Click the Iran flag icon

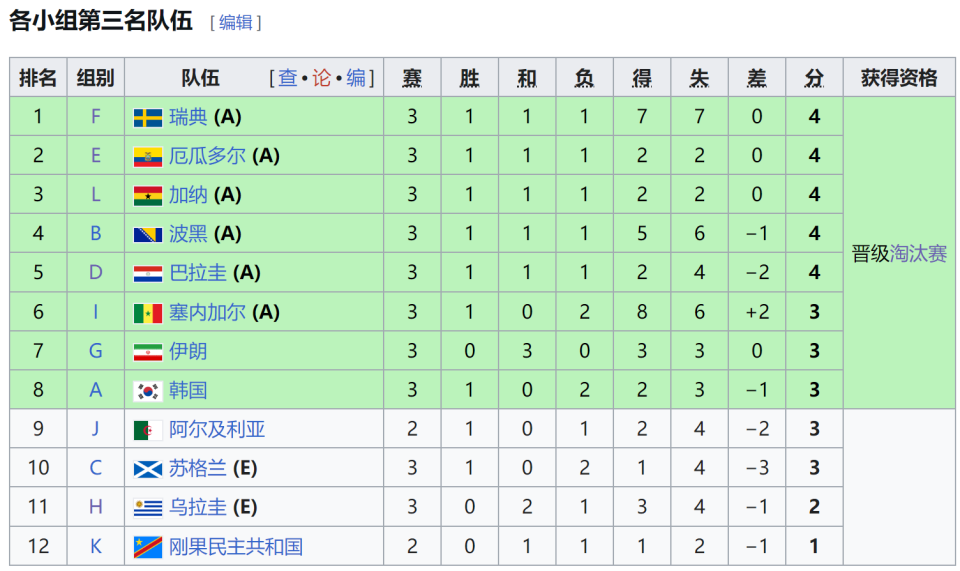tap(148, 352)
